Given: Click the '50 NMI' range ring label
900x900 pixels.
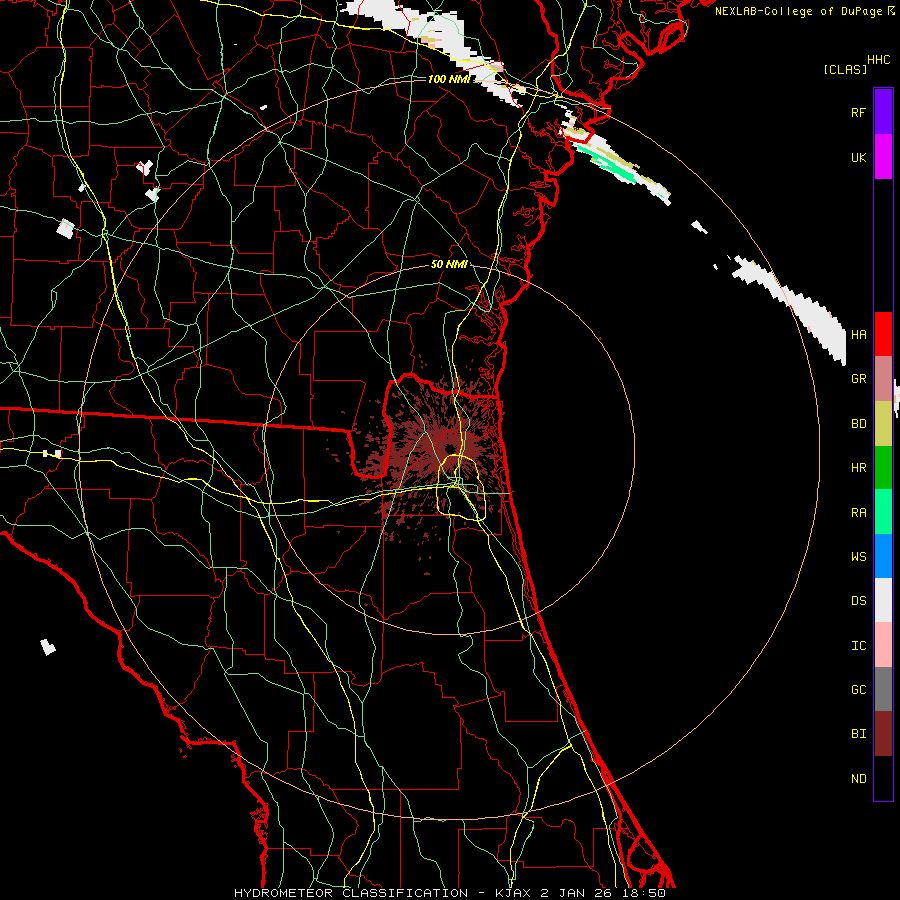Looking at the screenshot, I should pyautogui.click(x=448, y=264).
